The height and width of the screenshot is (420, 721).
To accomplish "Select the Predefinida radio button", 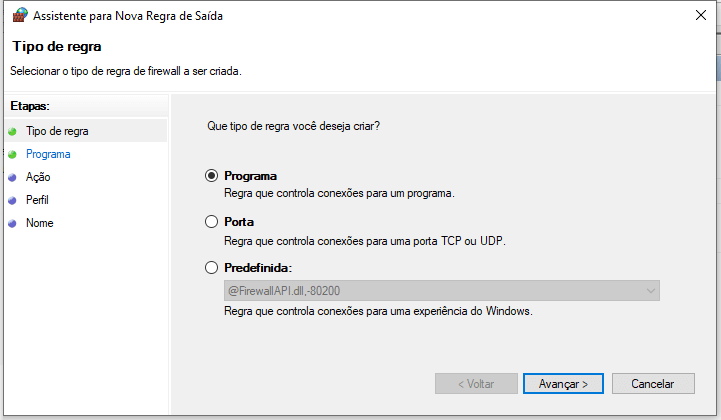I will pos(212,268).
